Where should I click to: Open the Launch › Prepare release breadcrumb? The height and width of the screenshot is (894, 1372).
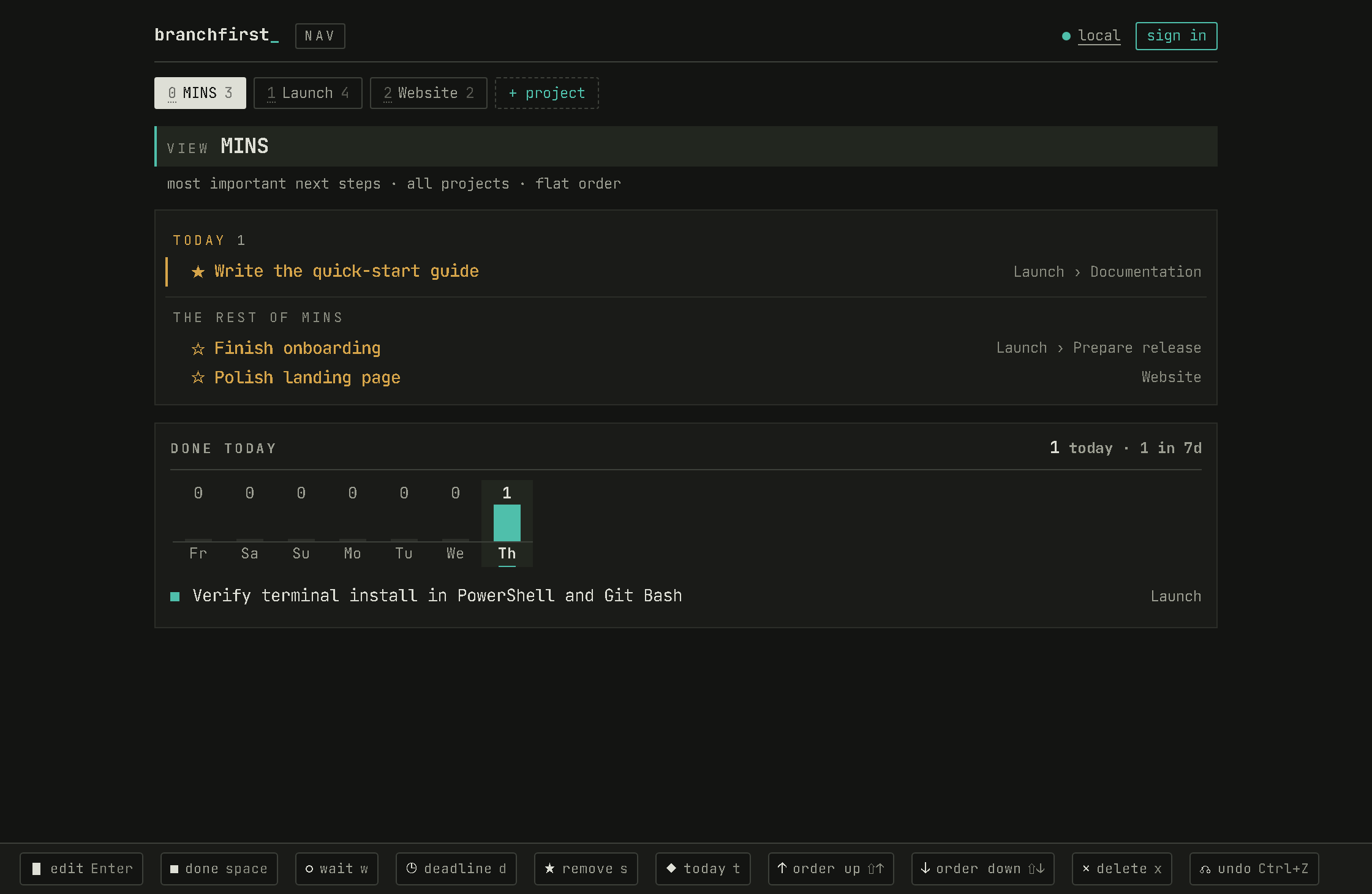pyautogui.click(x=1099, y=348)
